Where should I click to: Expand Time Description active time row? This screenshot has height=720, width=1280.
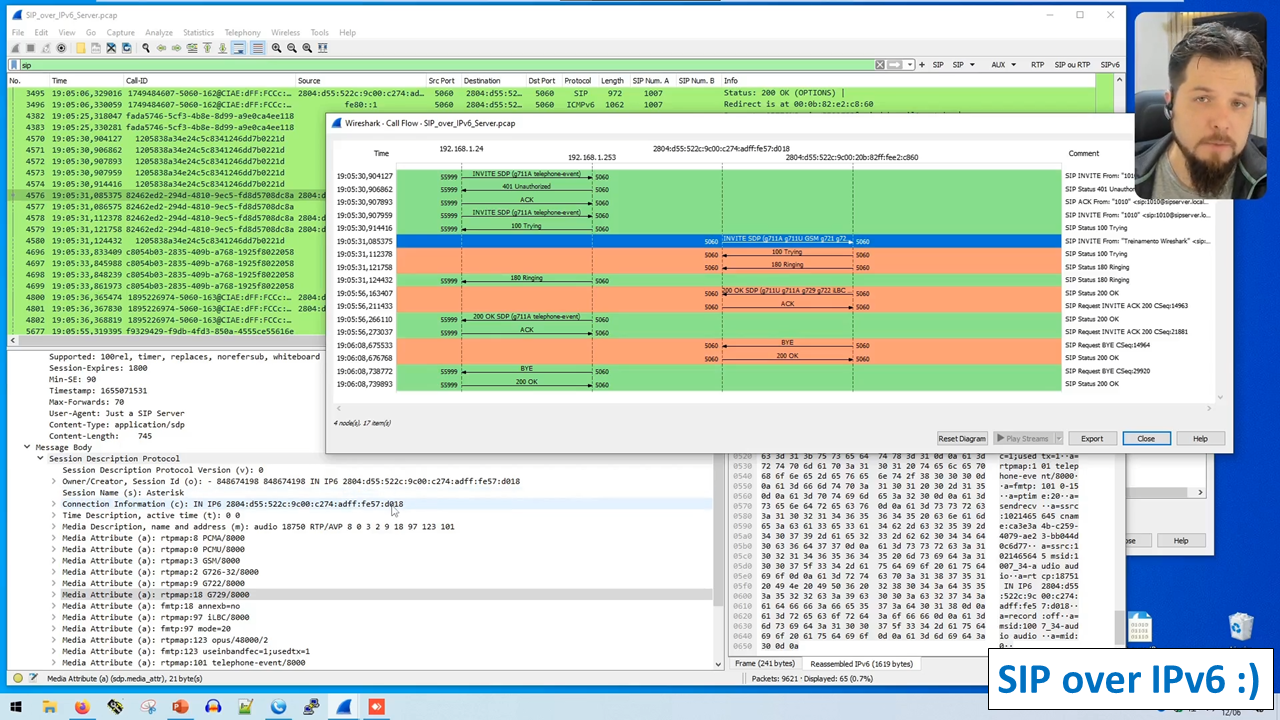pyautogui.click(x=54, y=515)
